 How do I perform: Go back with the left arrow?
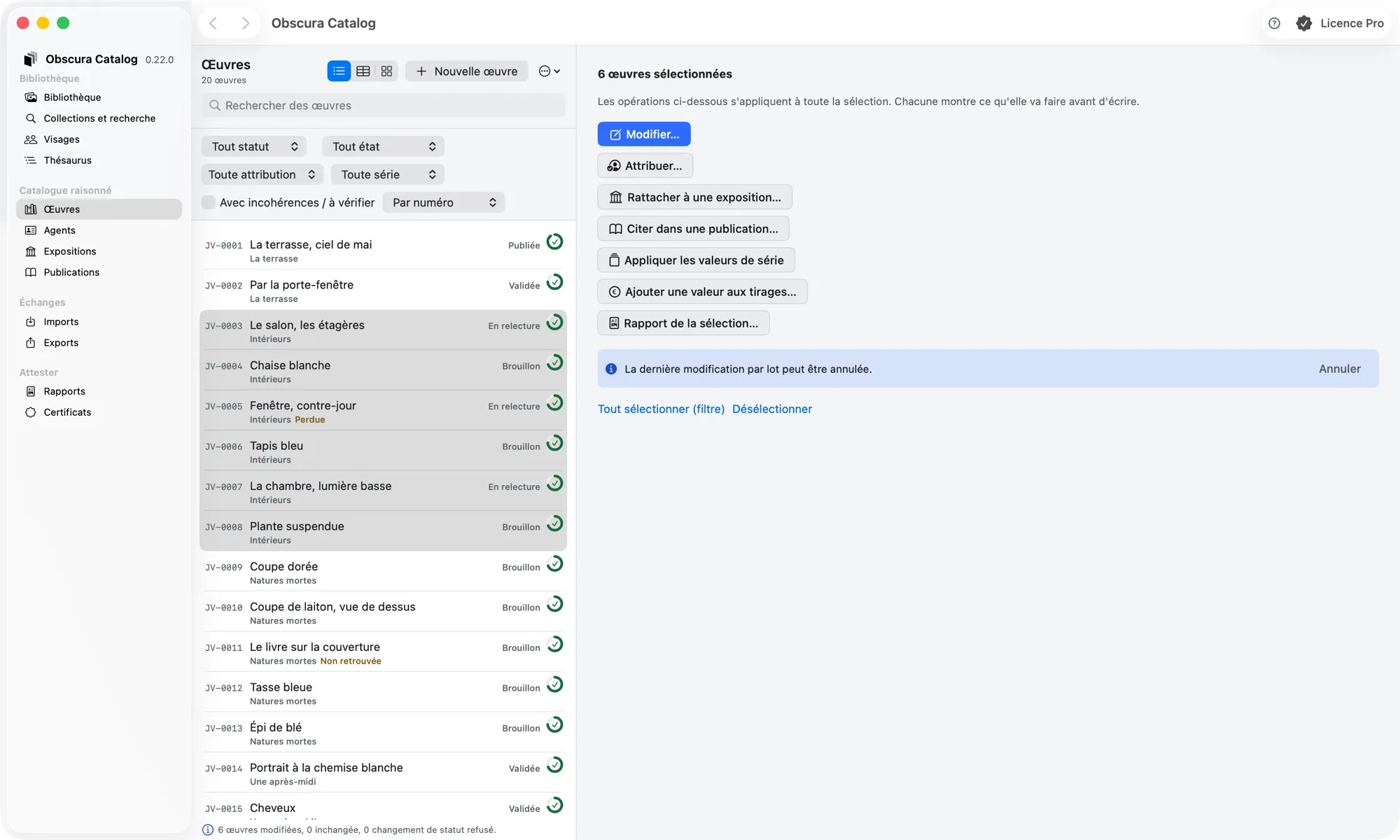(x=213, y=23)
